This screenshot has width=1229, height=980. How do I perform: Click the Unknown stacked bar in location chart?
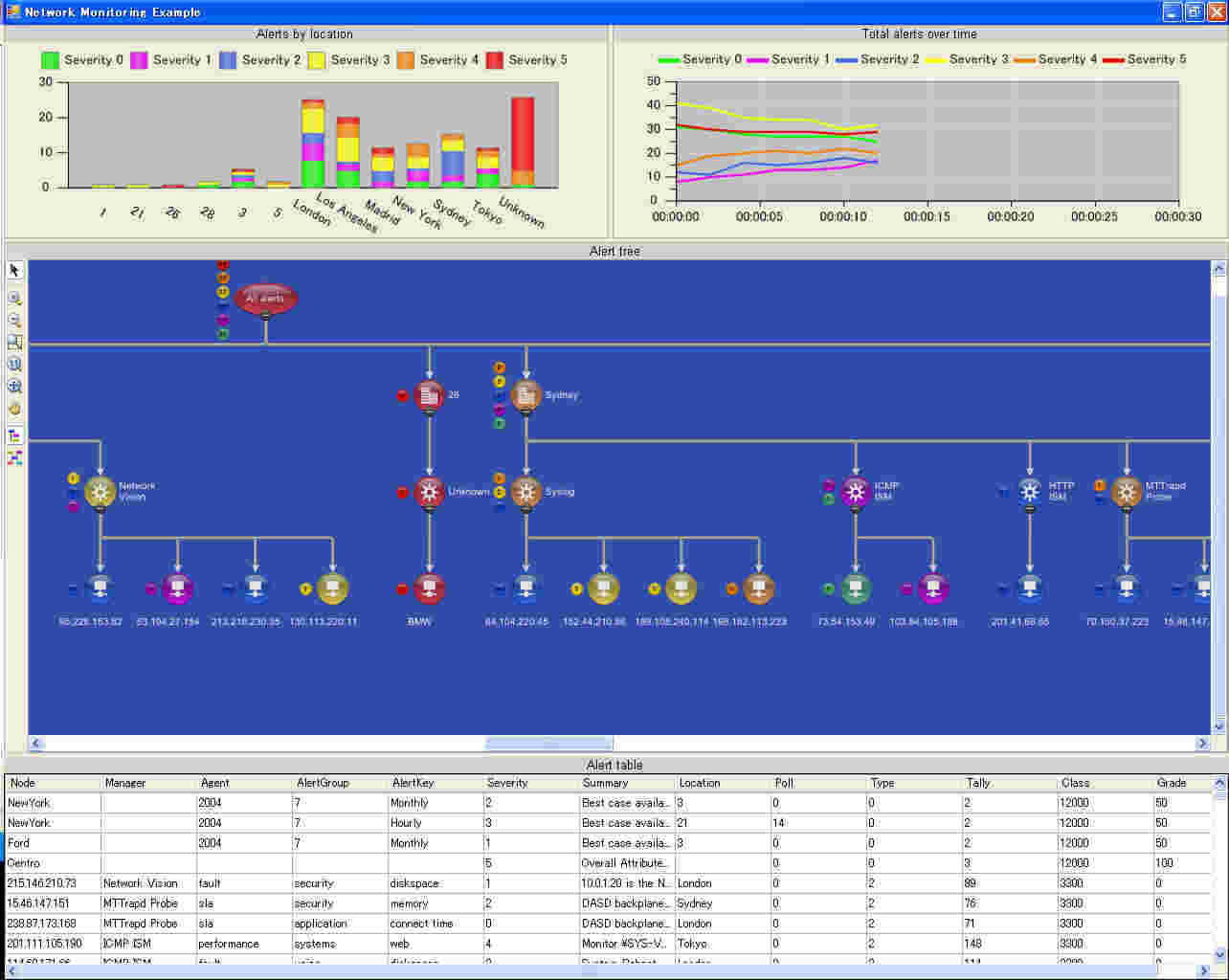(523, 142)
